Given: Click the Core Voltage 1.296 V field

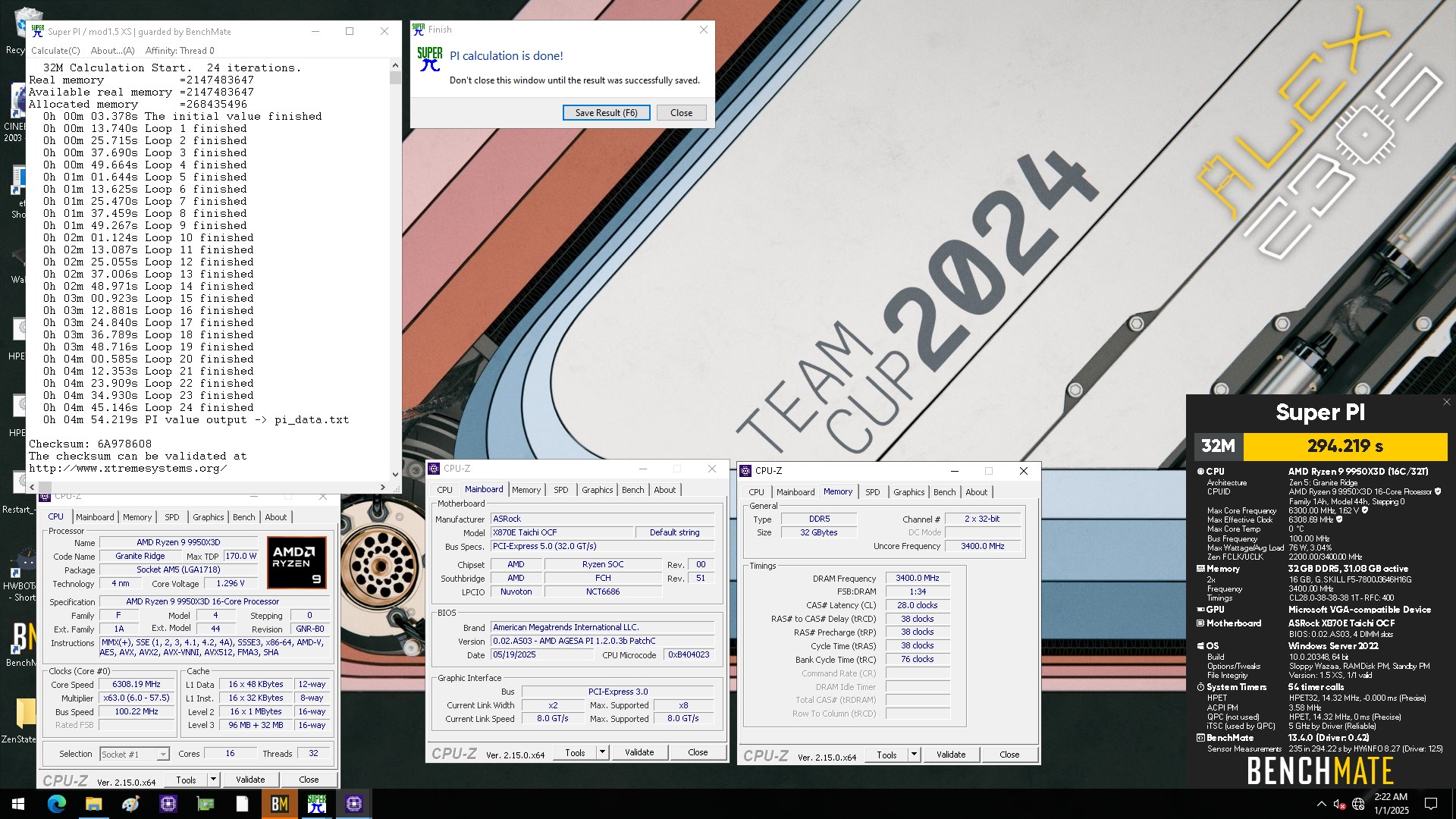Looking at the screenshot, I should 231,584.
